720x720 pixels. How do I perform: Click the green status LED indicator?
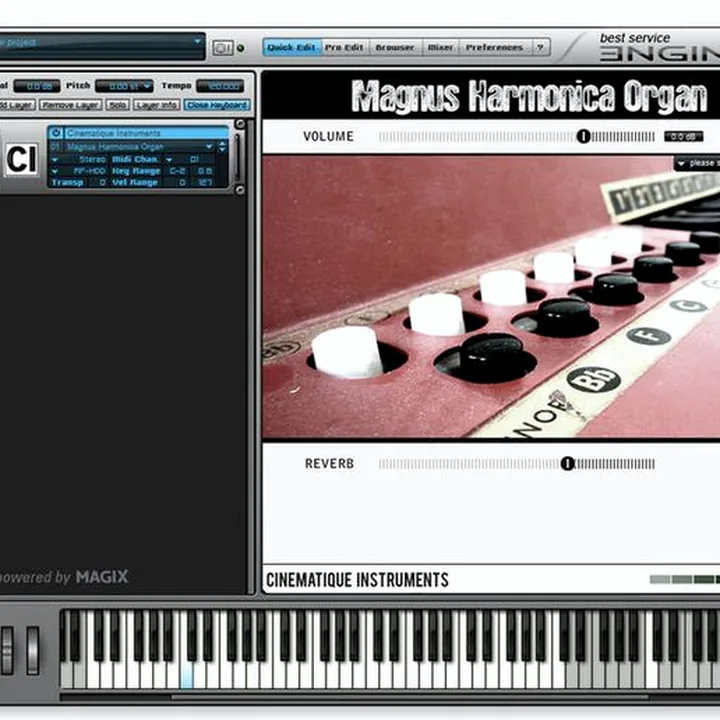coord(241,48)
